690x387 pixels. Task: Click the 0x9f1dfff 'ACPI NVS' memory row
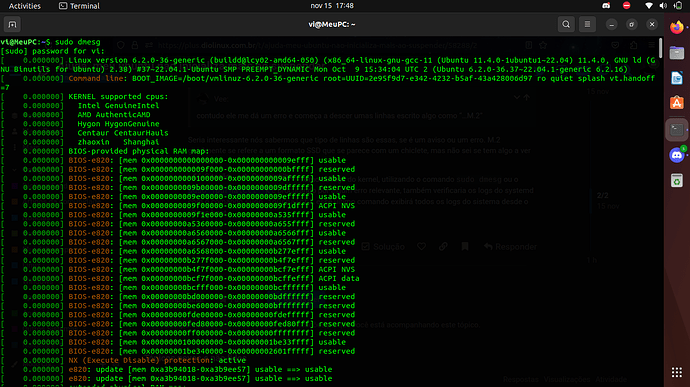click(x=212, y=206)
